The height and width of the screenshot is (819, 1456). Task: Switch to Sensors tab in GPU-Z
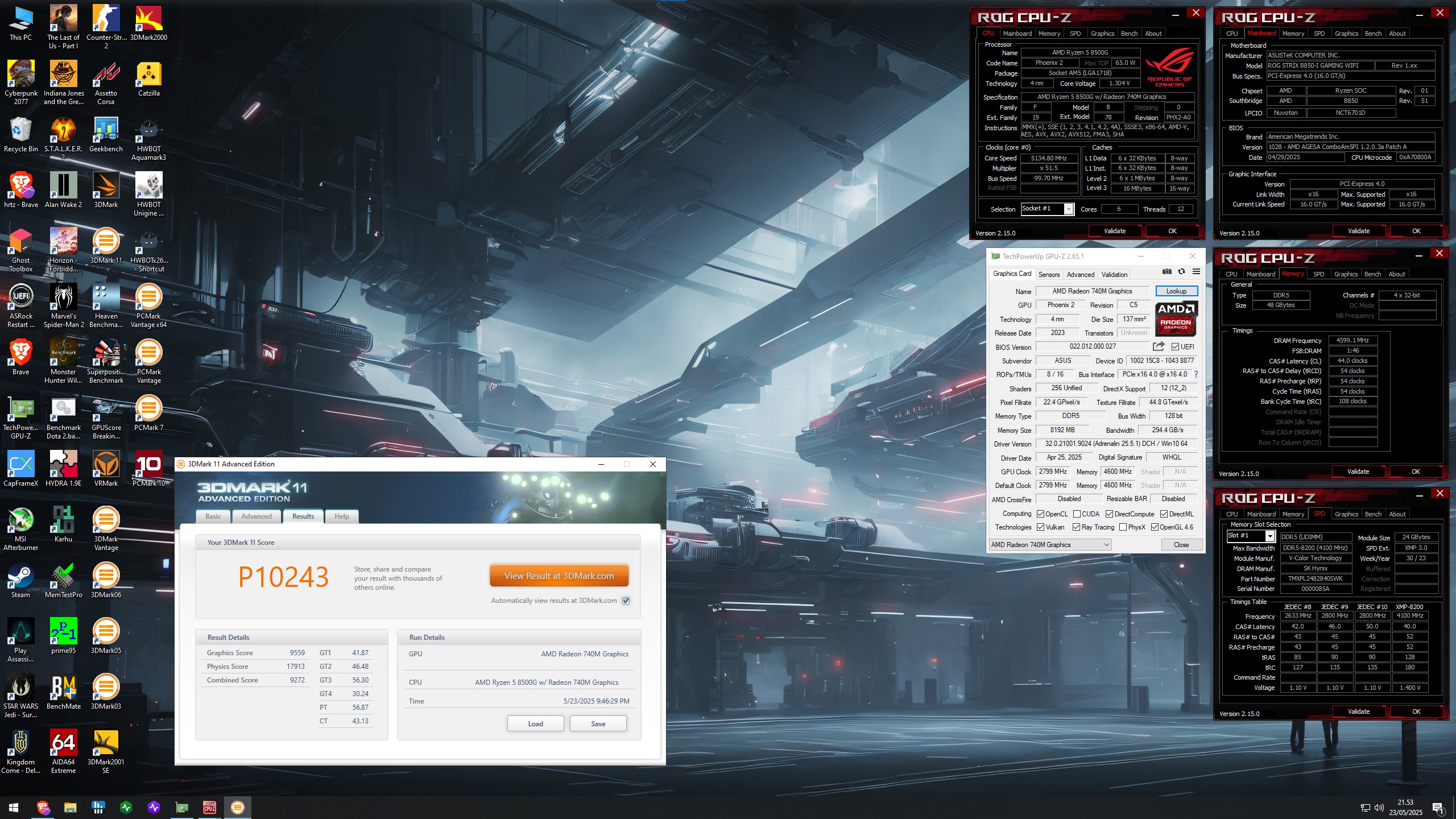[1049, 275]
